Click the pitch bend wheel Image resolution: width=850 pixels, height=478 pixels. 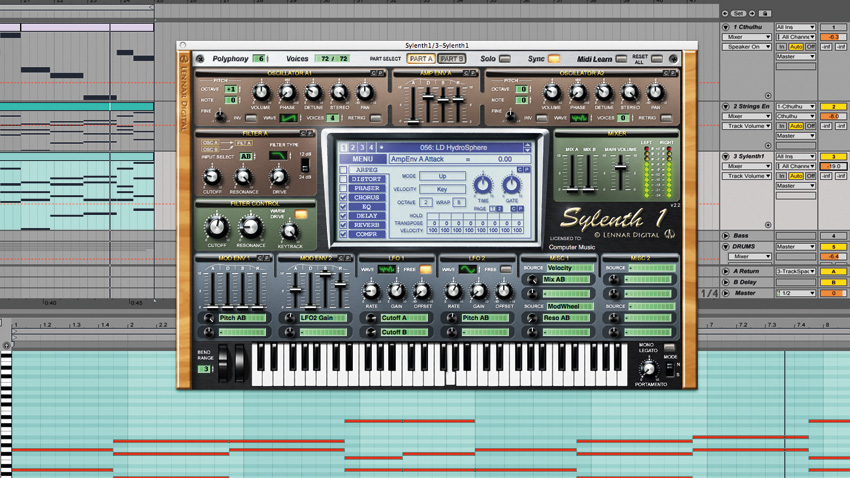point(223,364)
